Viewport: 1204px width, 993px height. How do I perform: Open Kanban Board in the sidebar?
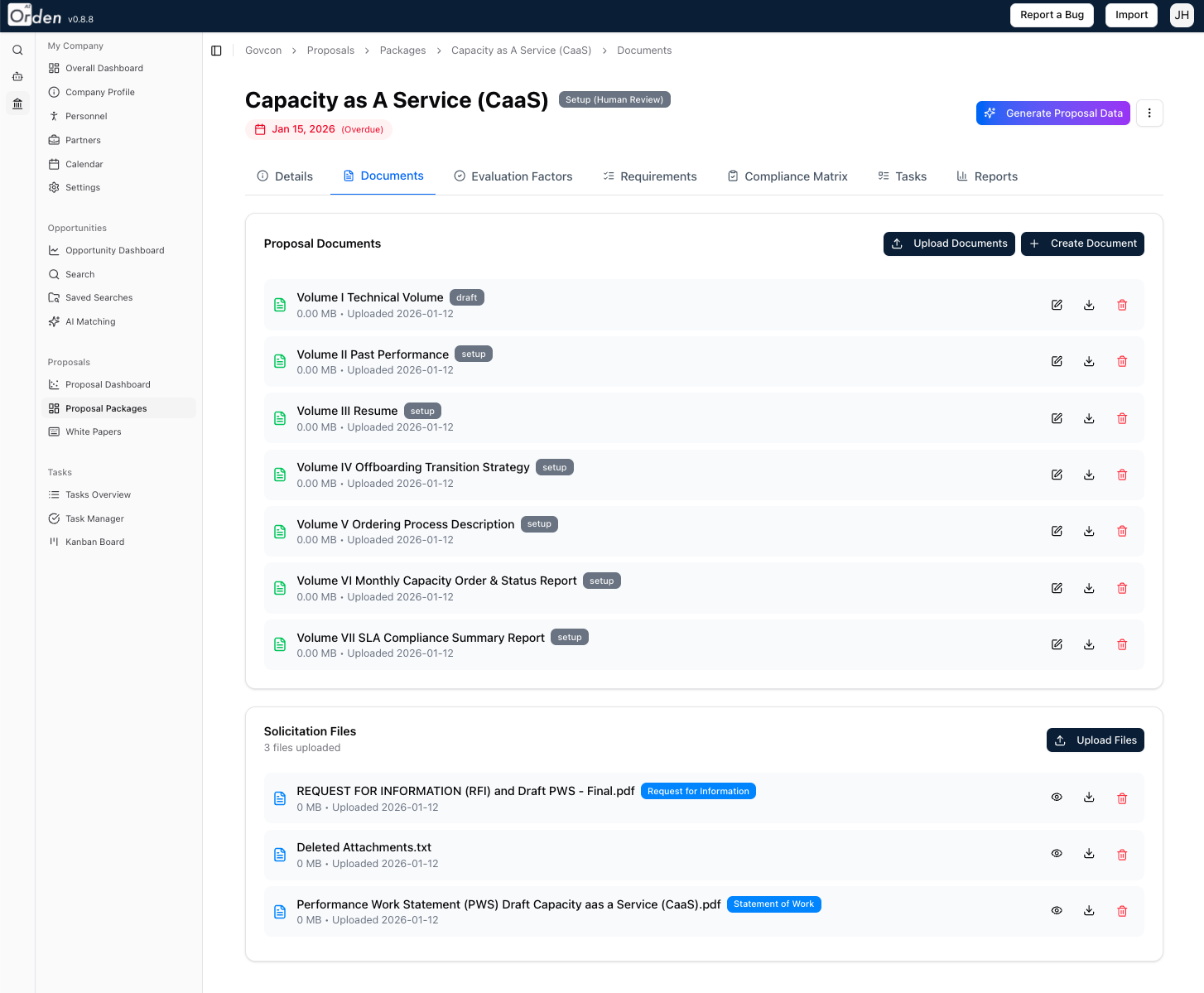point(94,542)
